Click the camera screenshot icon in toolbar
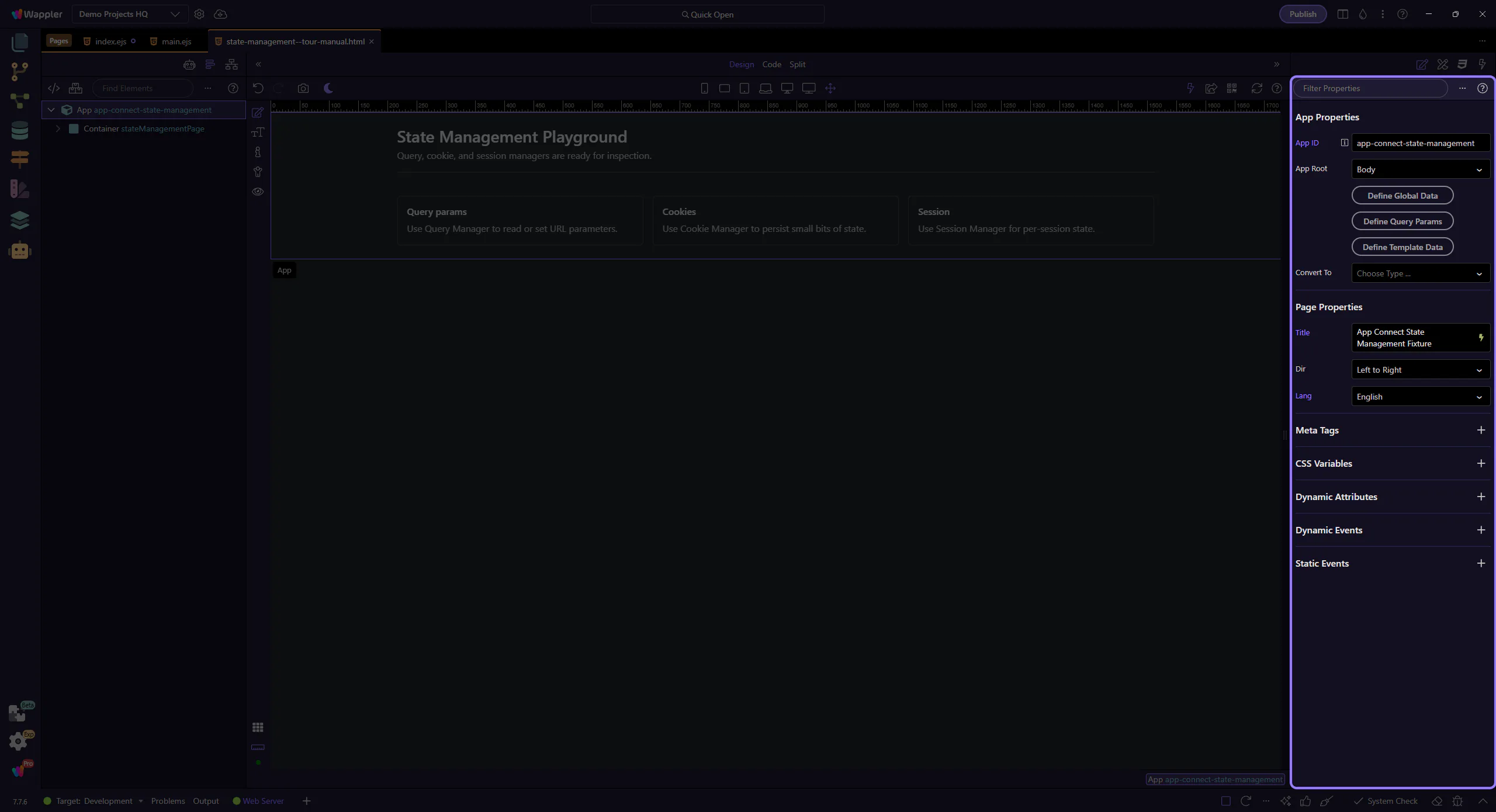Screen dimensions: 1496x812 tap(303, 88)
